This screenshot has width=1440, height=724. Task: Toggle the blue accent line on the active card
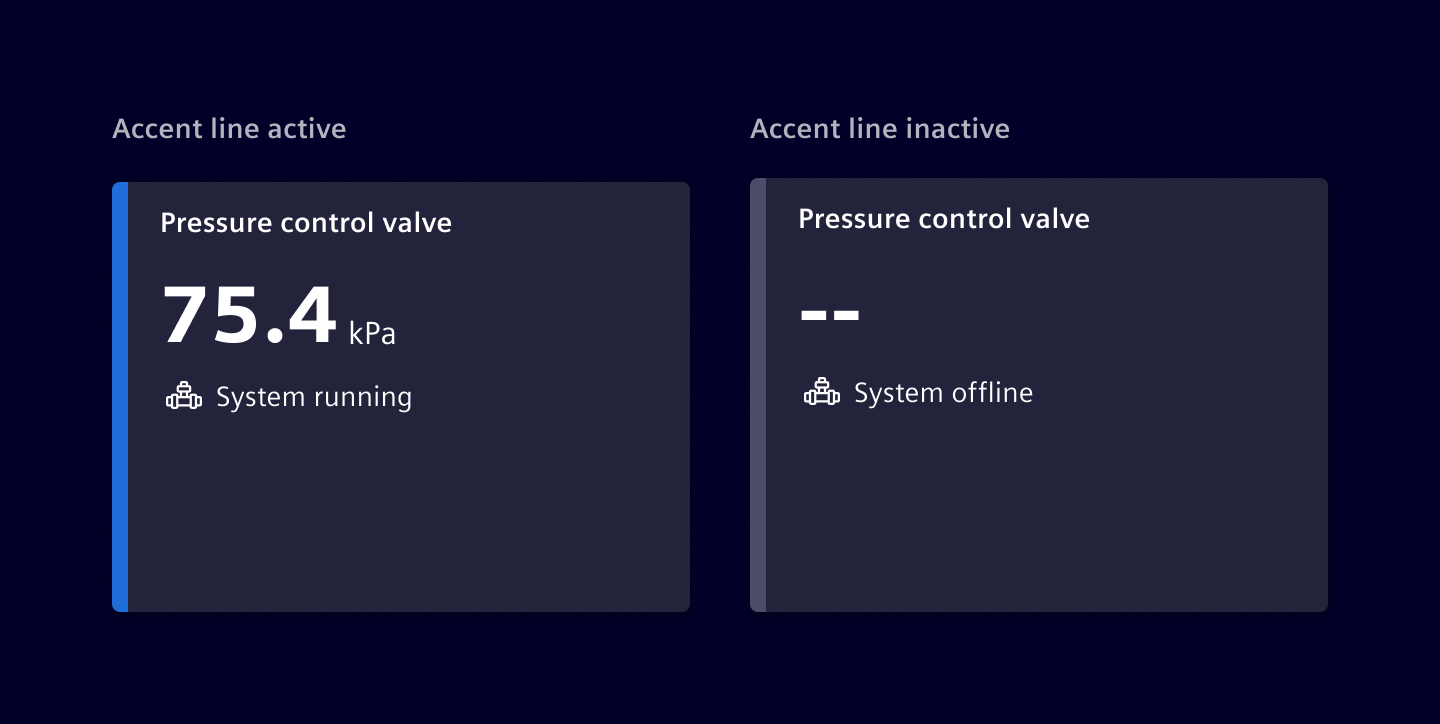pos(117,395)
